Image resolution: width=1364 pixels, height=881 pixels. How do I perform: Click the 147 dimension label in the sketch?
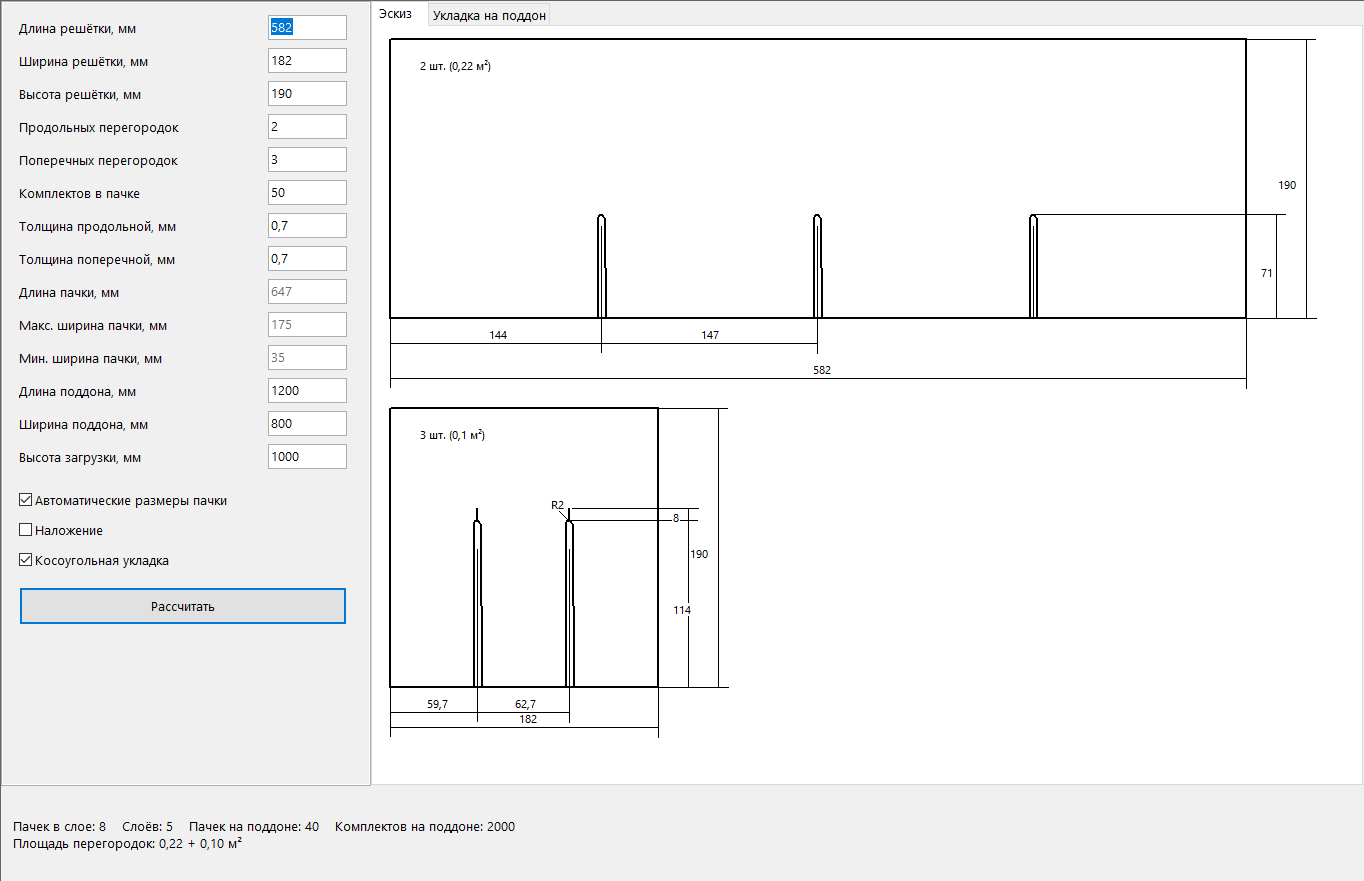710,335
